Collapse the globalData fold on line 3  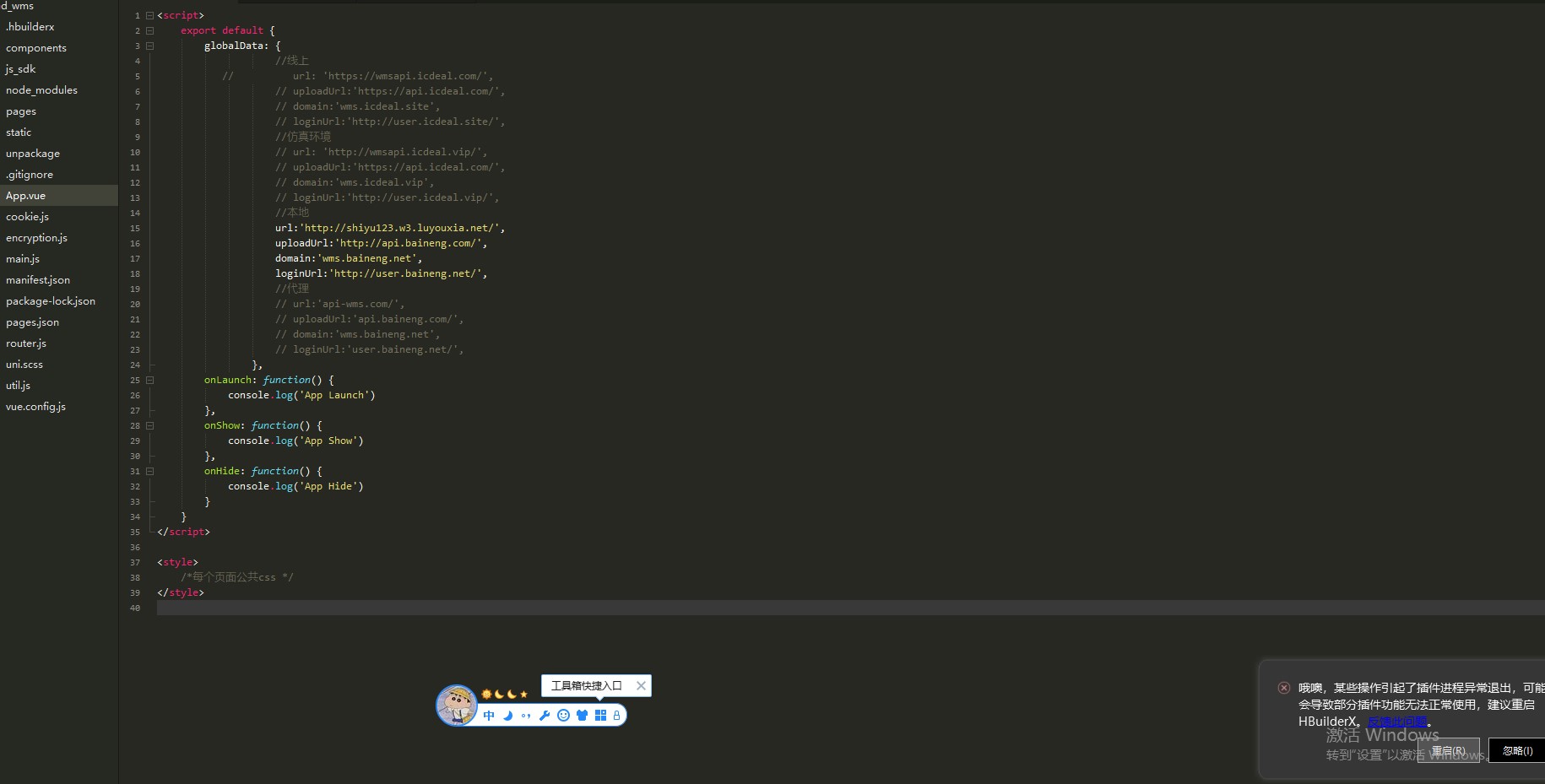click(x=149, y=46)
